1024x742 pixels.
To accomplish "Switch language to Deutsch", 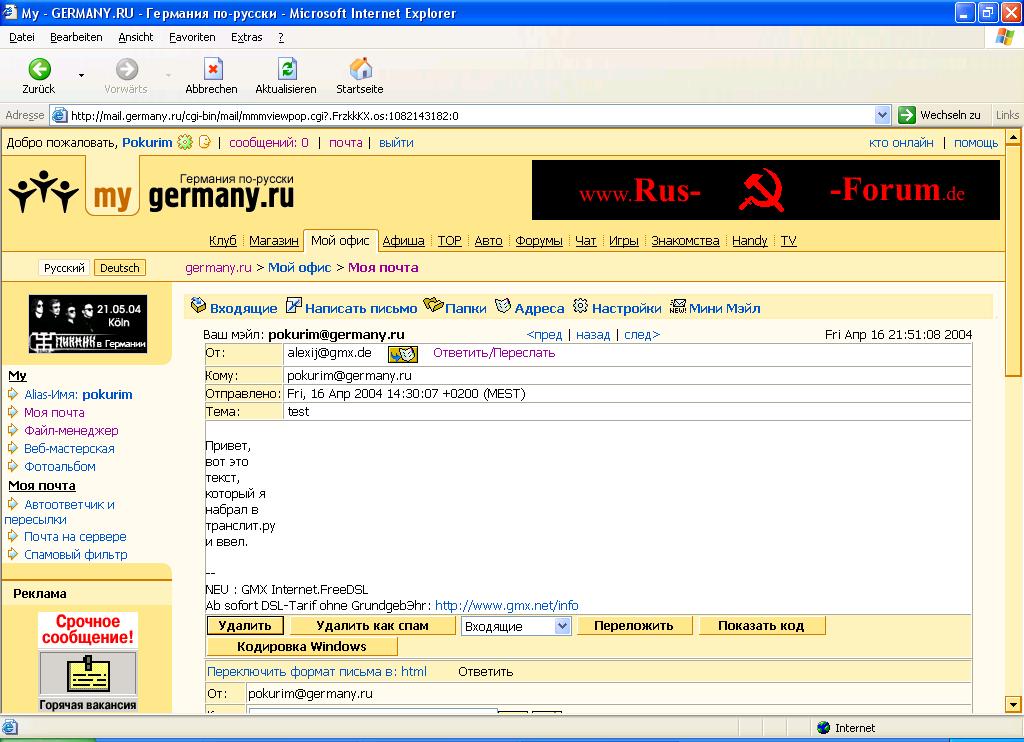I will click(x=120, y=268).
